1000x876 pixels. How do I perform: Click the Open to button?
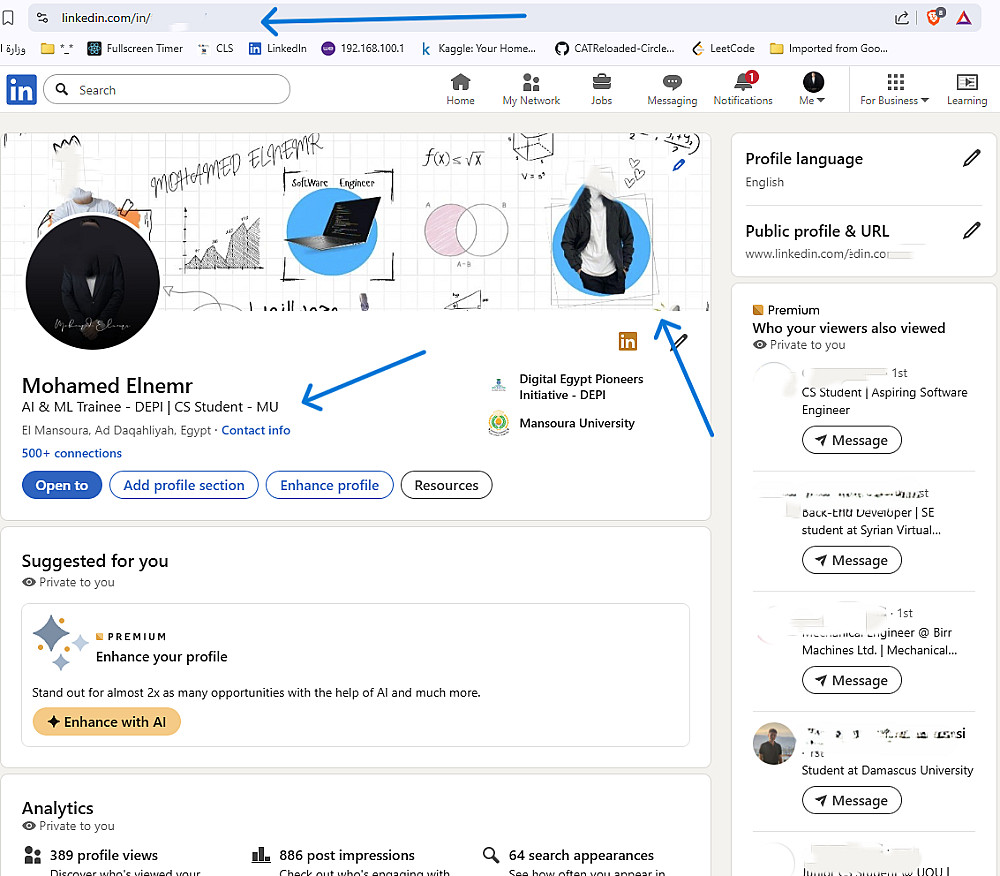pyautogui.click(x=62, y=485)
